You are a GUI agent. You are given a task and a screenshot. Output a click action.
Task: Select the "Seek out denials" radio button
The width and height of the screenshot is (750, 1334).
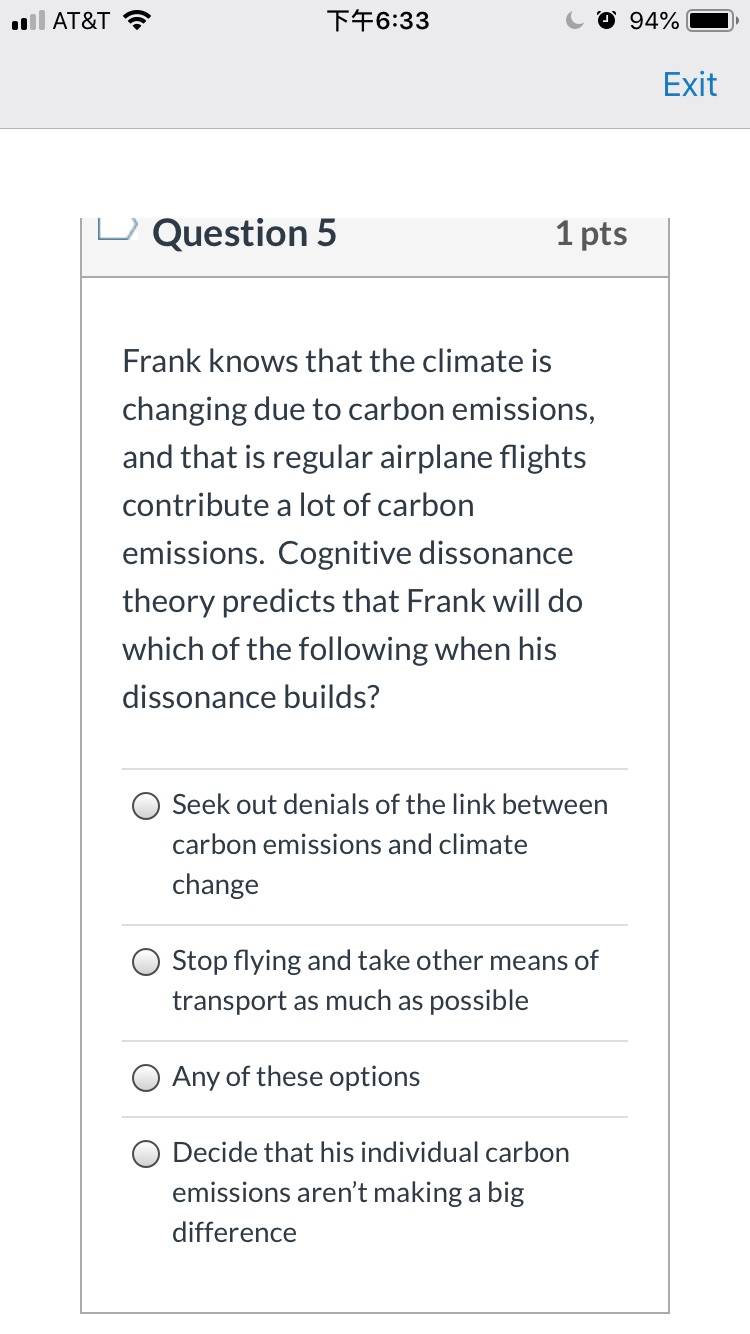click(x=147, y=806)
